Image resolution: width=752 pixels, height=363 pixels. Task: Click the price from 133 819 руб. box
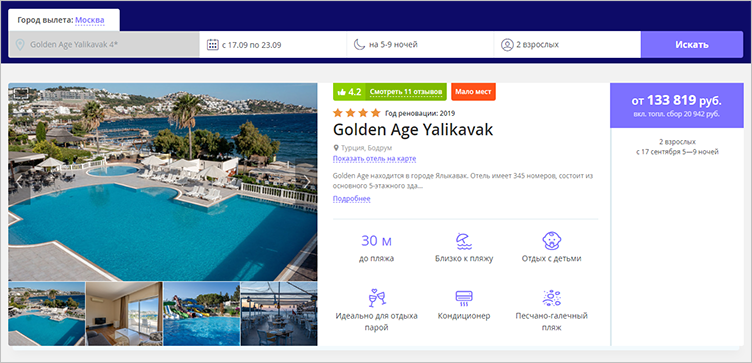(x=677, y=105)
